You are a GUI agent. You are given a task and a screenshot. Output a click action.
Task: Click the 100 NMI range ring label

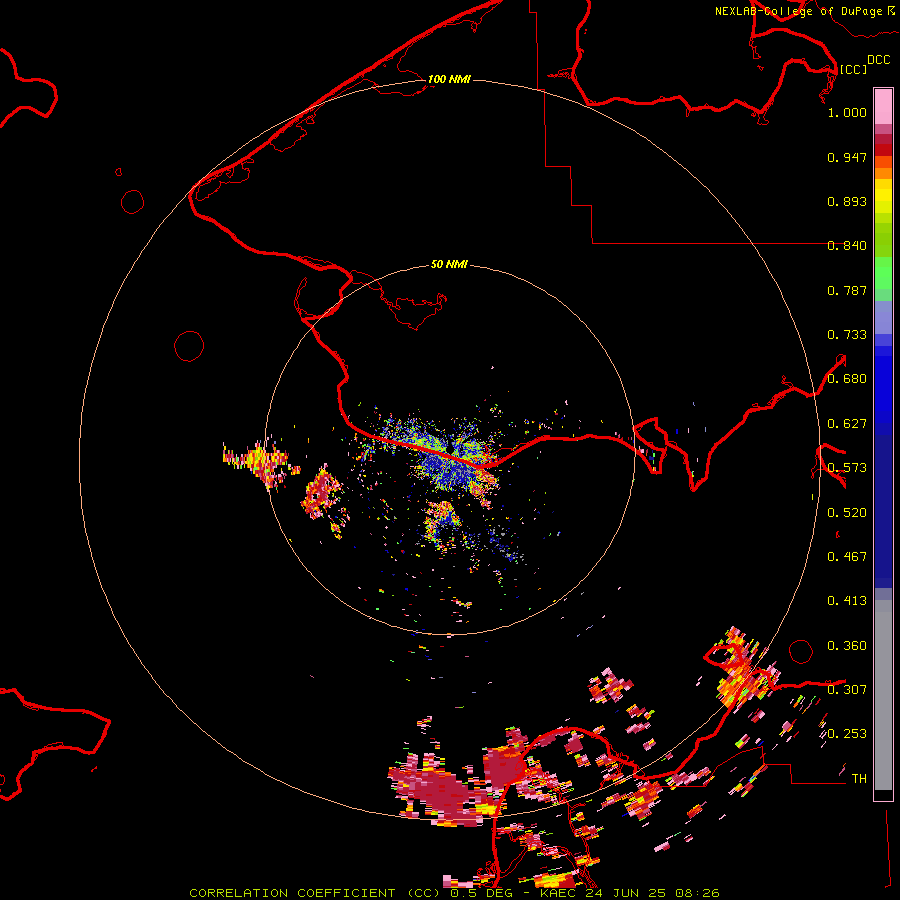(x=449, y=79)
